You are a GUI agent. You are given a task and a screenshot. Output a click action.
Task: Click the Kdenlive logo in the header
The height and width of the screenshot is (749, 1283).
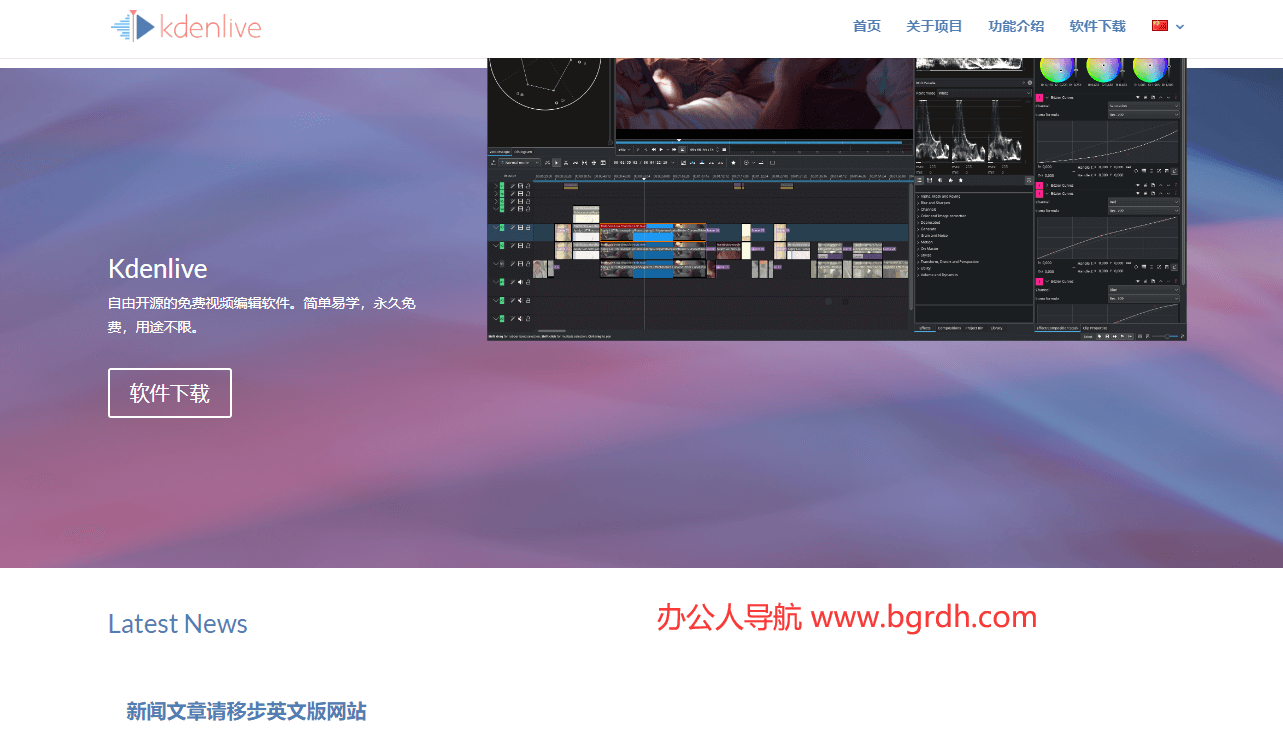click(x=186, y=27)
